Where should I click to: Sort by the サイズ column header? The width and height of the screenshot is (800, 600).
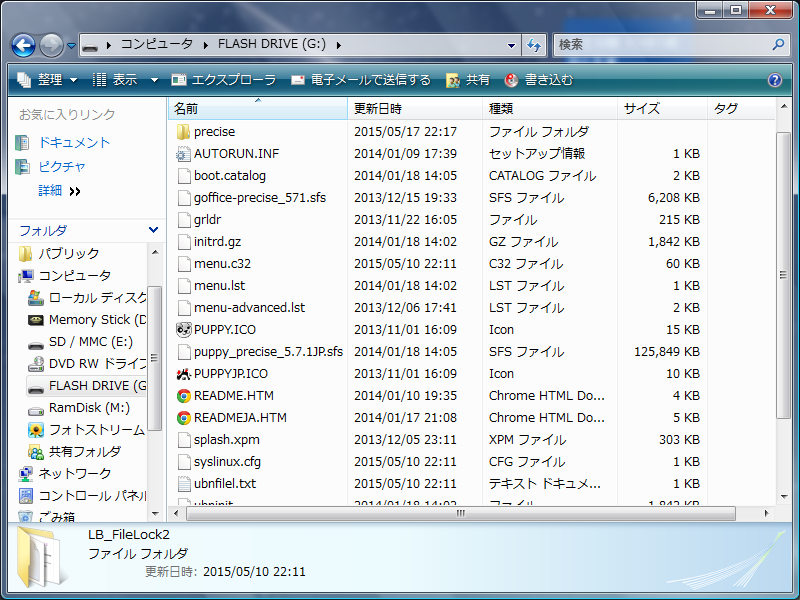pos(662,109)
